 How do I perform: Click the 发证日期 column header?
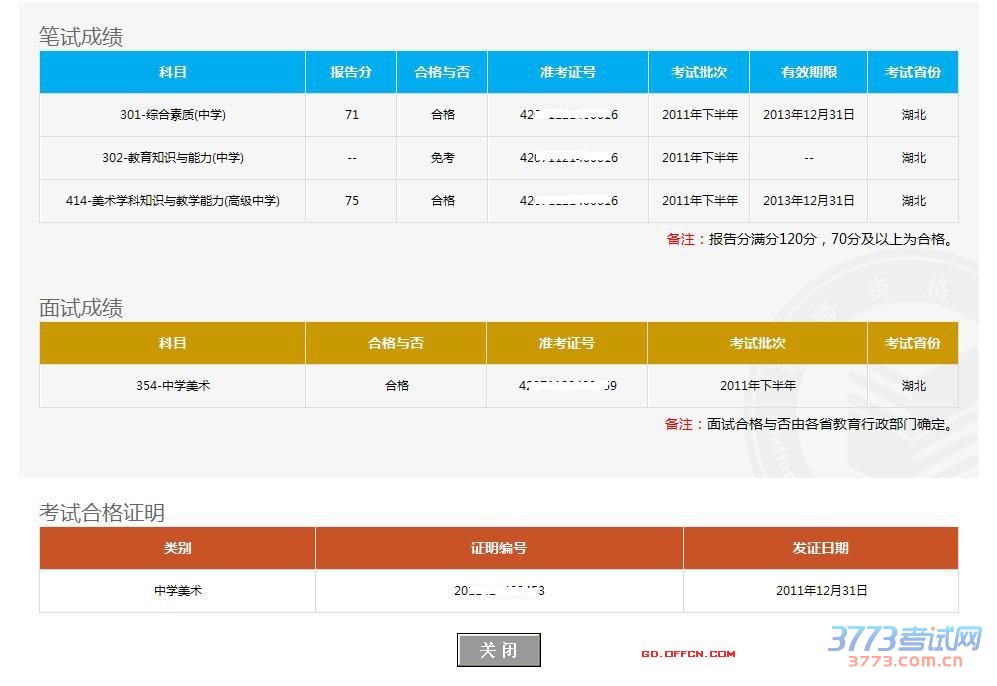point(820,548)
